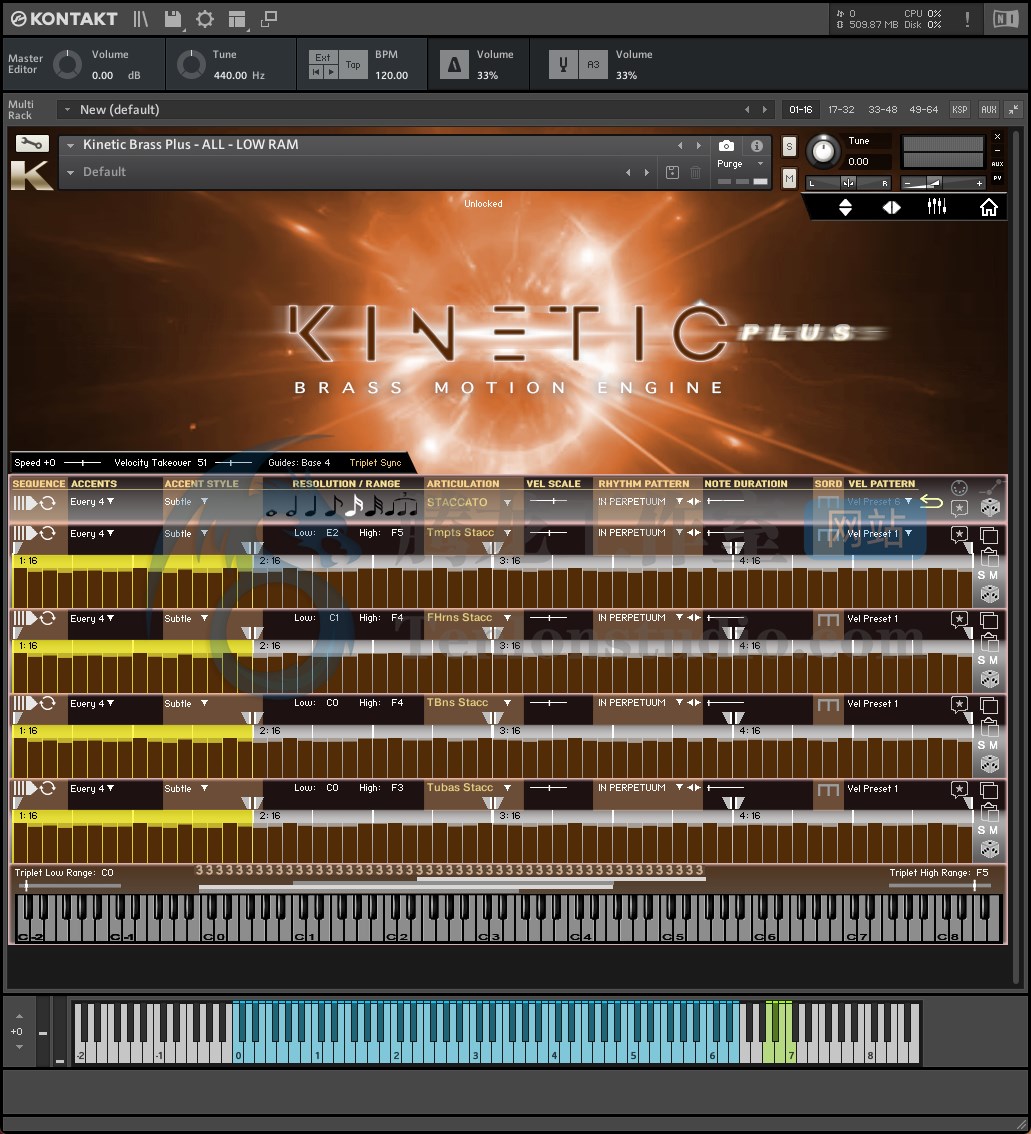Toggle the AUX button in rack header
Viewport: 1031px width, 1134px height.
(988, 110)
